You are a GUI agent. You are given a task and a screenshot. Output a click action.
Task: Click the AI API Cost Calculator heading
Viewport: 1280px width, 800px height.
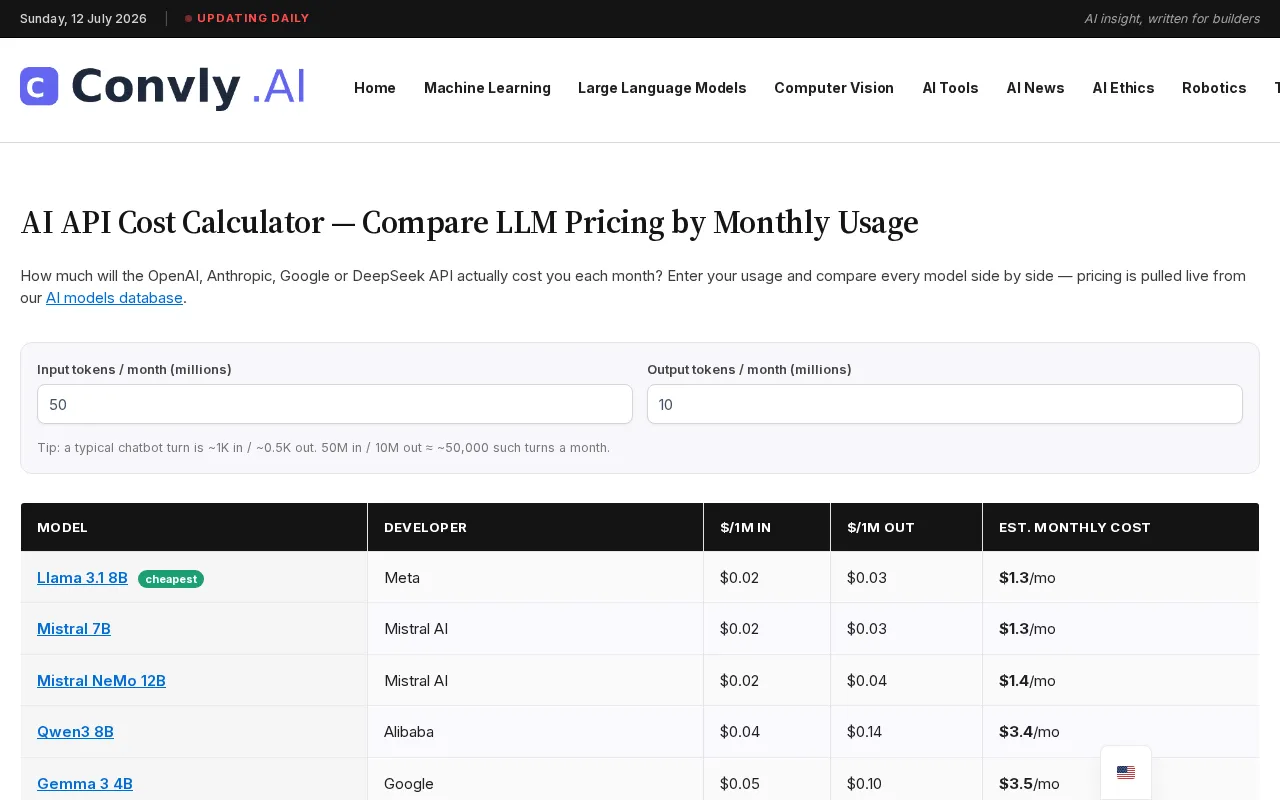(x=469, y=222)
